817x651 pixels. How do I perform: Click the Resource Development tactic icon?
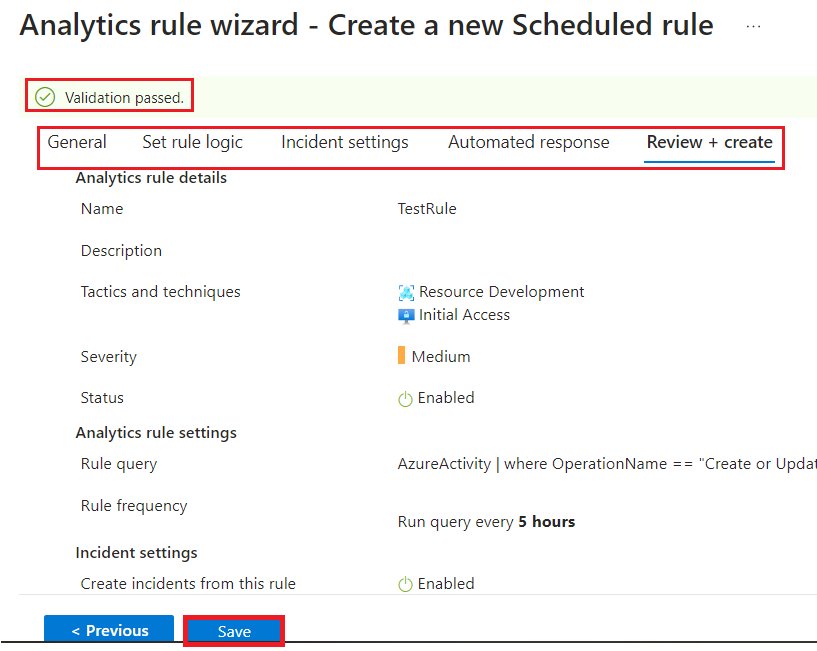click(x=406, y=293)
